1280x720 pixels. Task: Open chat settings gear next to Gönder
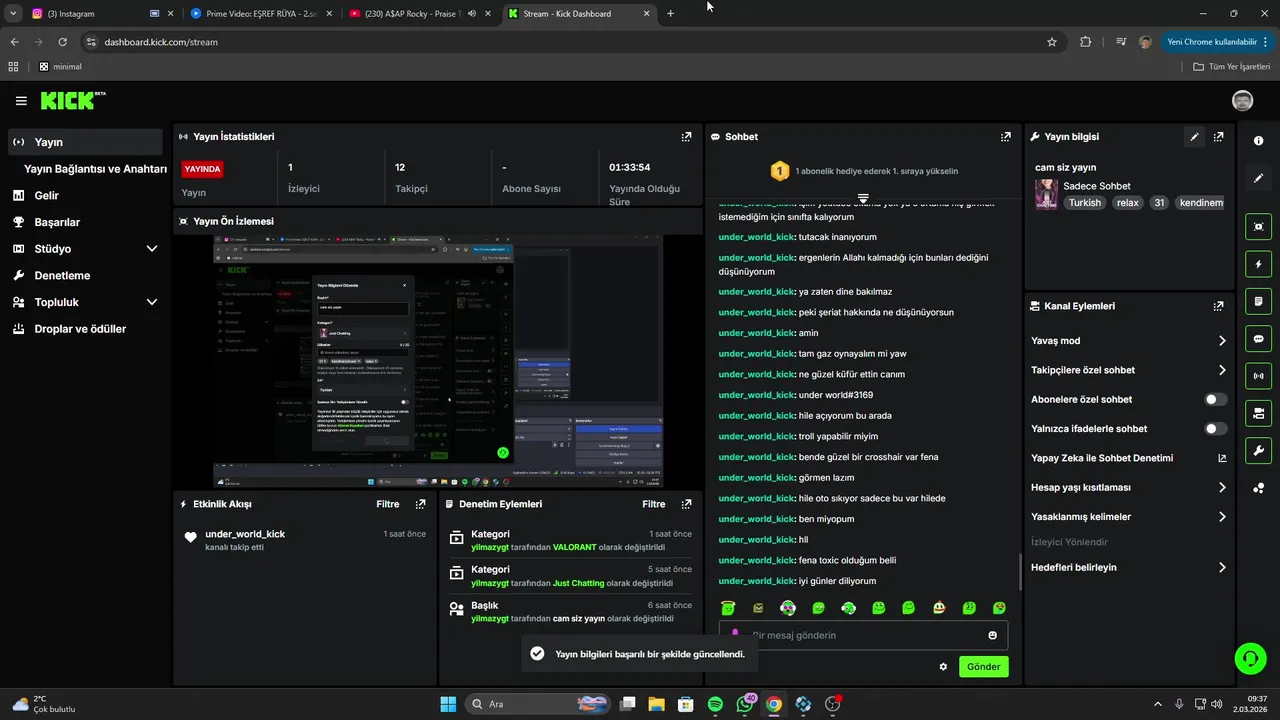pyautogui.click(x=943, y=666)
